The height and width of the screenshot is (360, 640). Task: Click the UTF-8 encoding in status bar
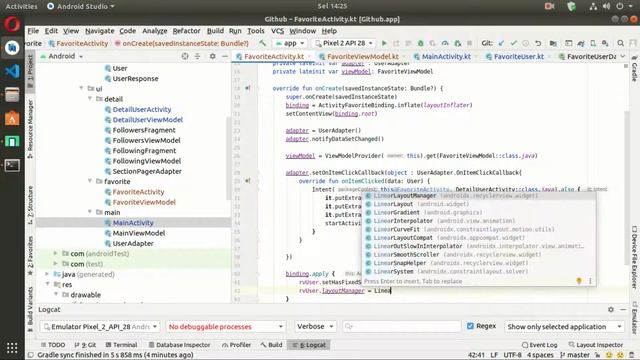(x=512, y=355)
